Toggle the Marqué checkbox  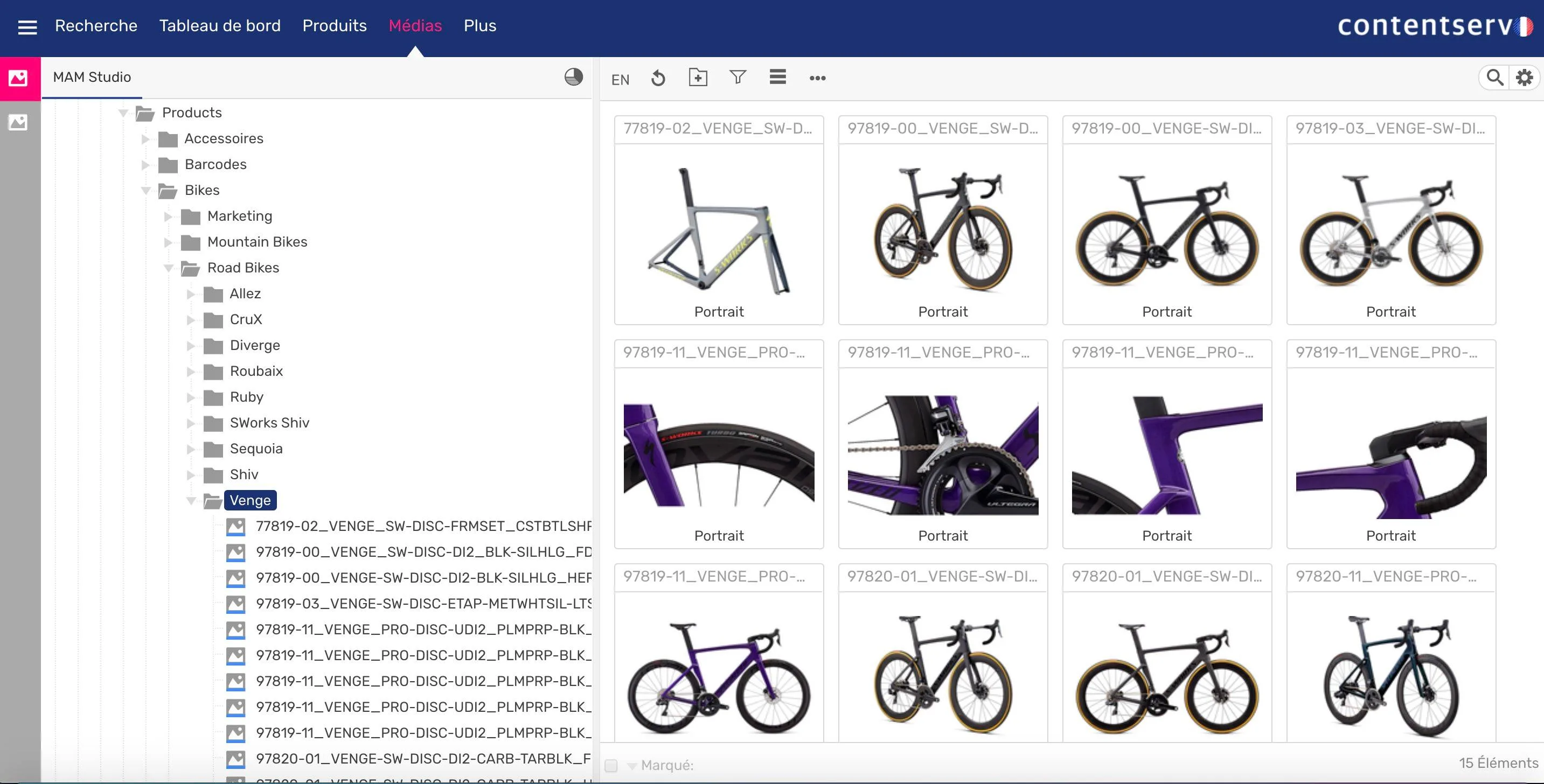coord(611,765)
